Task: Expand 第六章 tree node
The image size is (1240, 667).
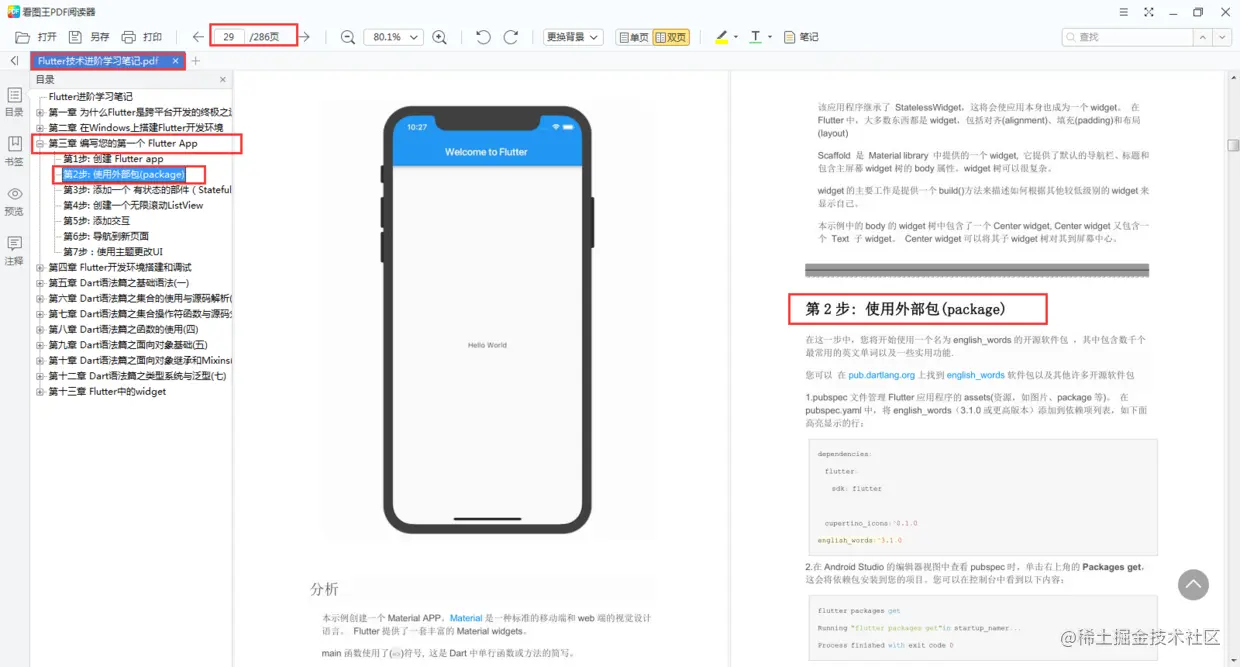Action: pos(40,299)
